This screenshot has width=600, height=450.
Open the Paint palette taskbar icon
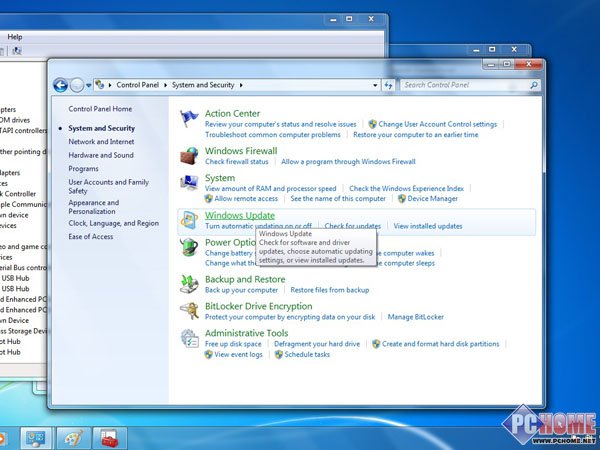click(x=73, y=438)
